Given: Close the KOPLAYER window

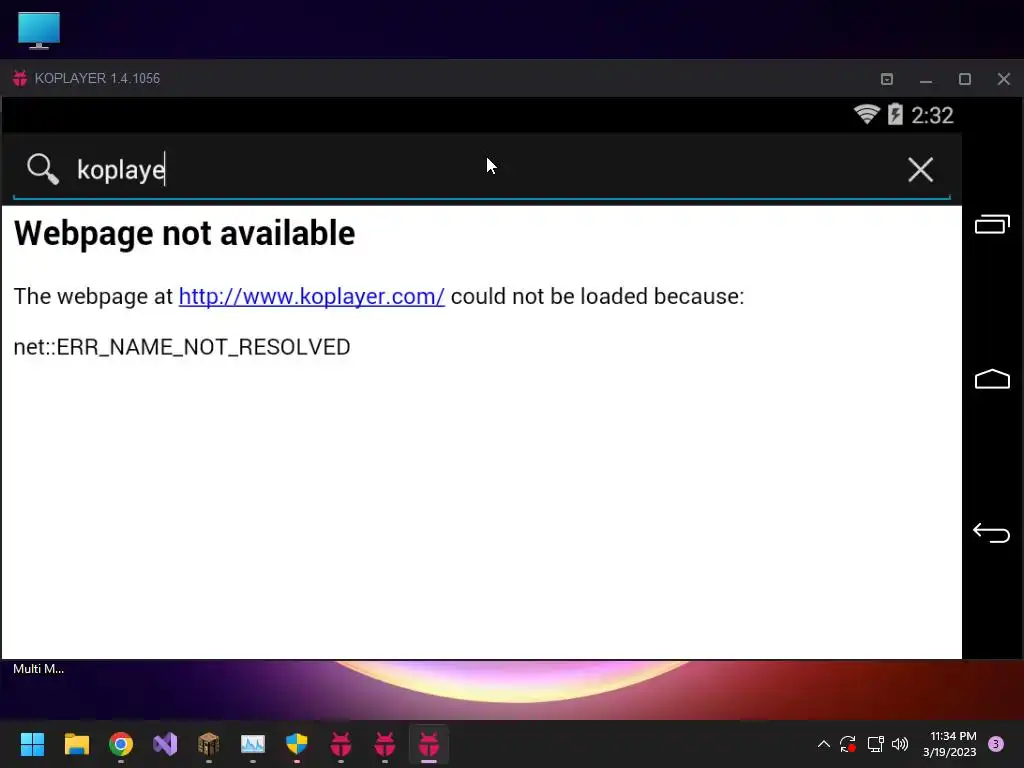Looking at the screenshot, I should tap(1004, 79).
